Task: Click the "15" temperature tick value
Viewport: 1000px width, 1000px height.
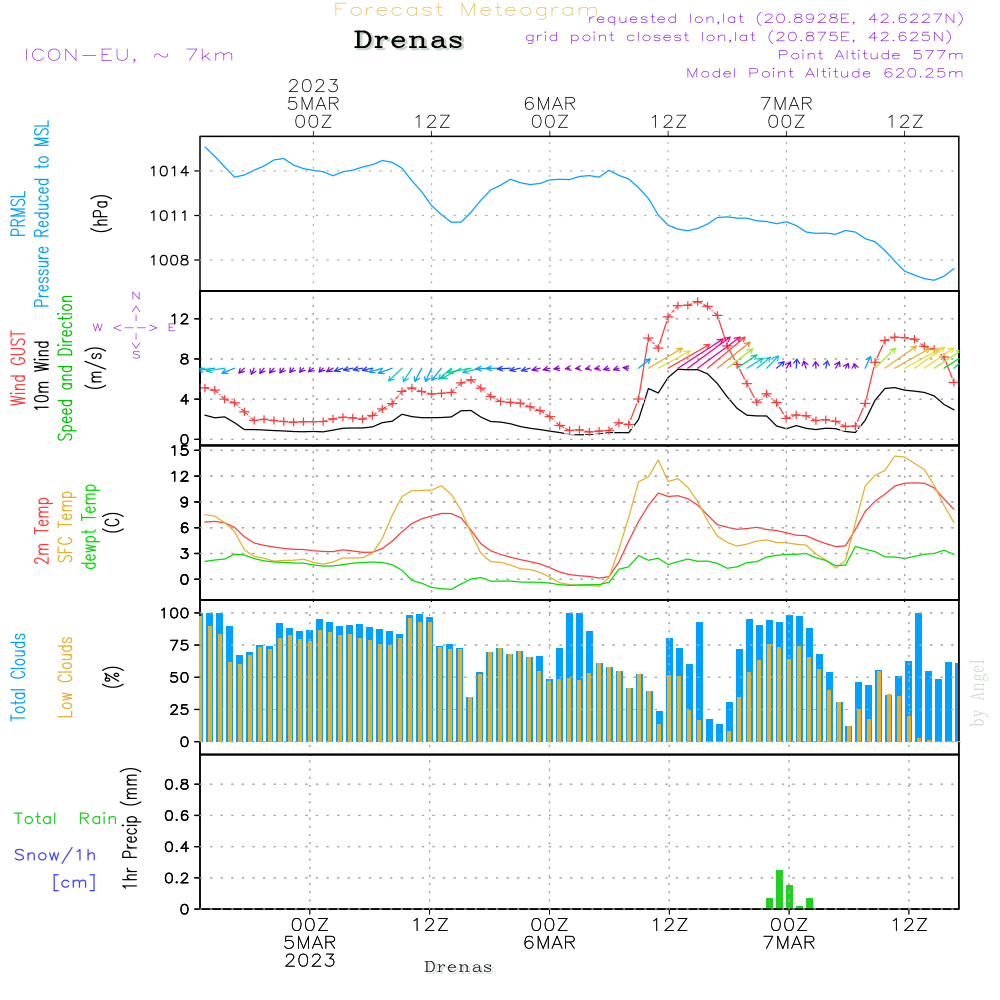Action: [180, 451]
